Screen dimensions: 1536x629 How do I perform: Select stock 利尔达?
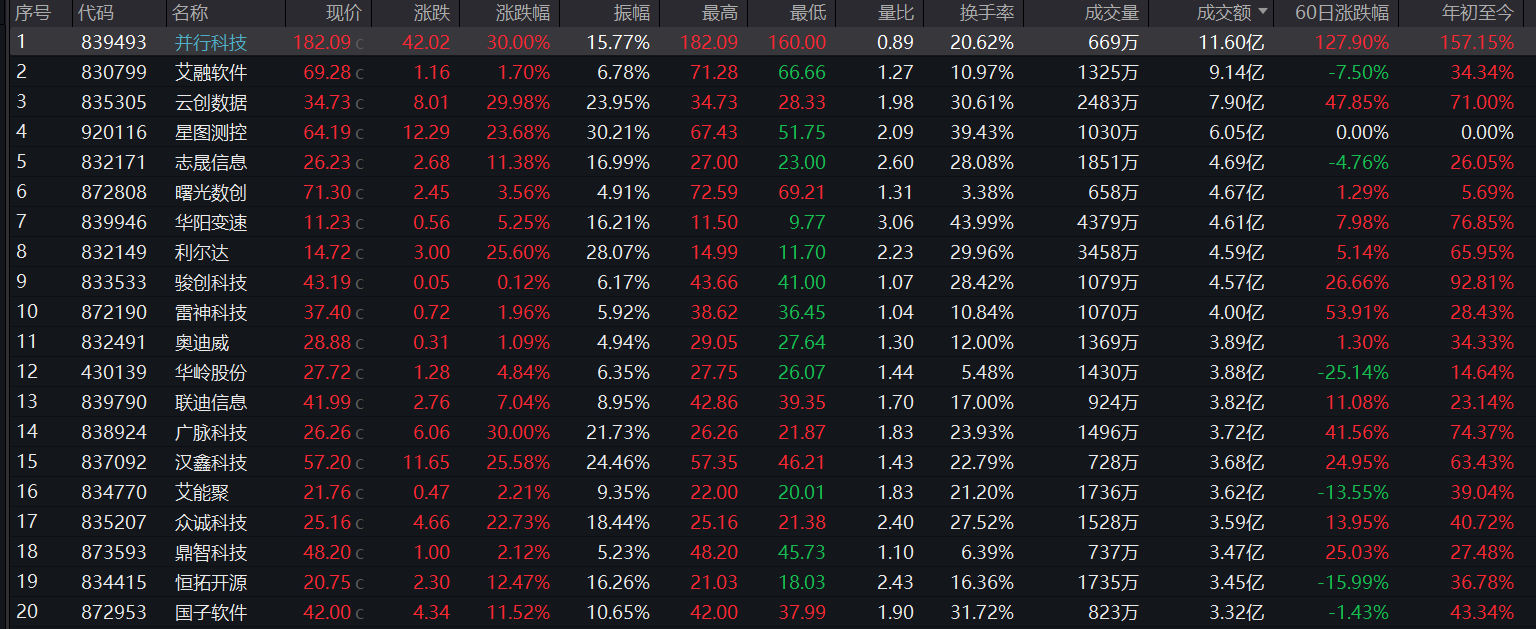[202, 252]
